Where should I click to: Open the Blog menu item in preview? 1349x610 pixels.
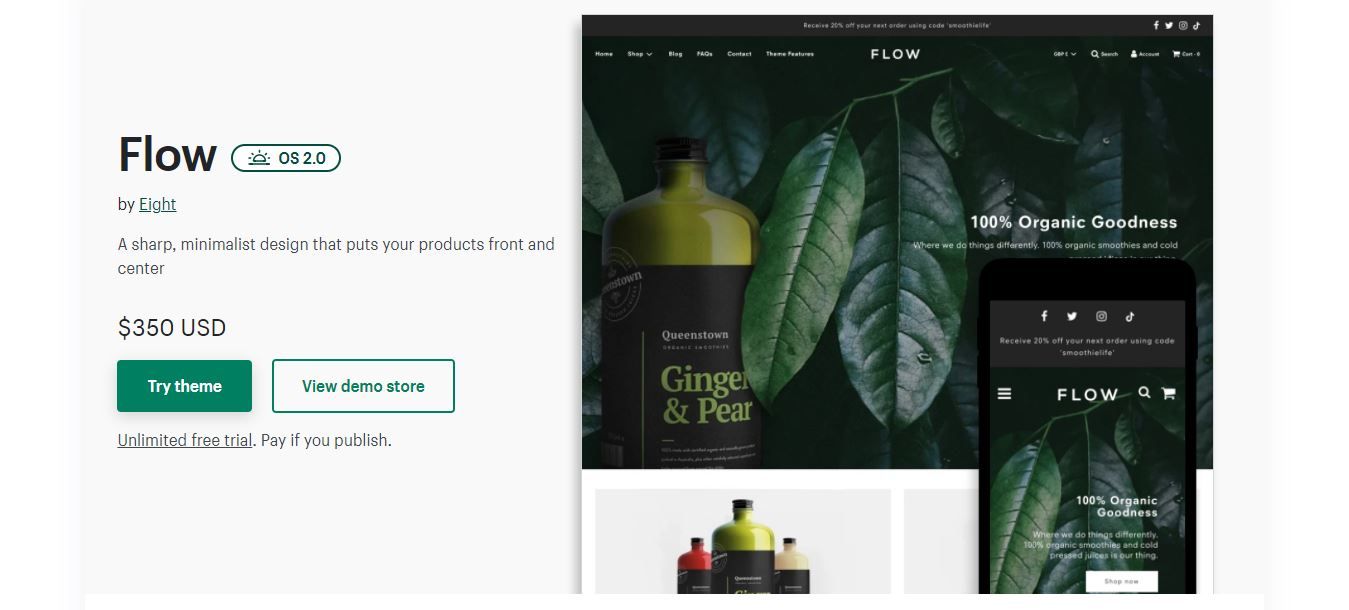675,54
